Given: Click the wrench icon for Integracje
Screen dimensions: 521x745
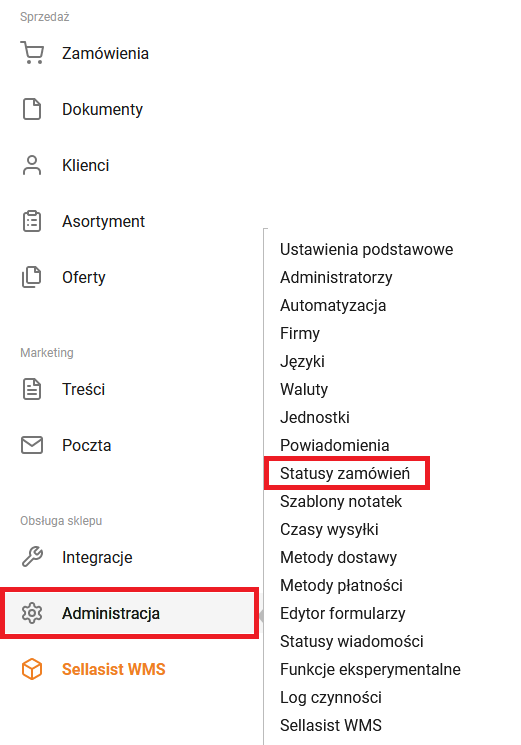Looking at the screenshot, I should [x=32, y=557].
